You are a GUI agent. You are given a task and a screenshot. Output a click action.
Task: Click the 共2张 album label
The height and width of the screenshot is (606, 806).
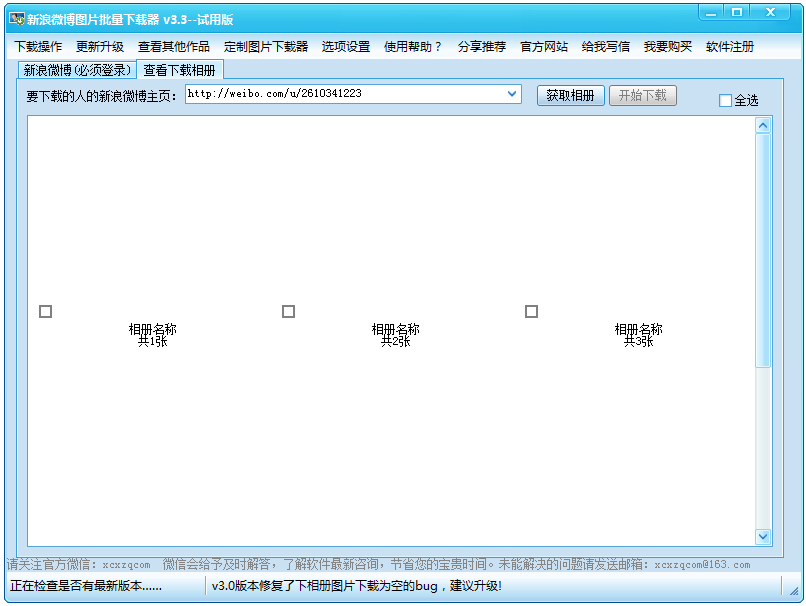(396, 341)
